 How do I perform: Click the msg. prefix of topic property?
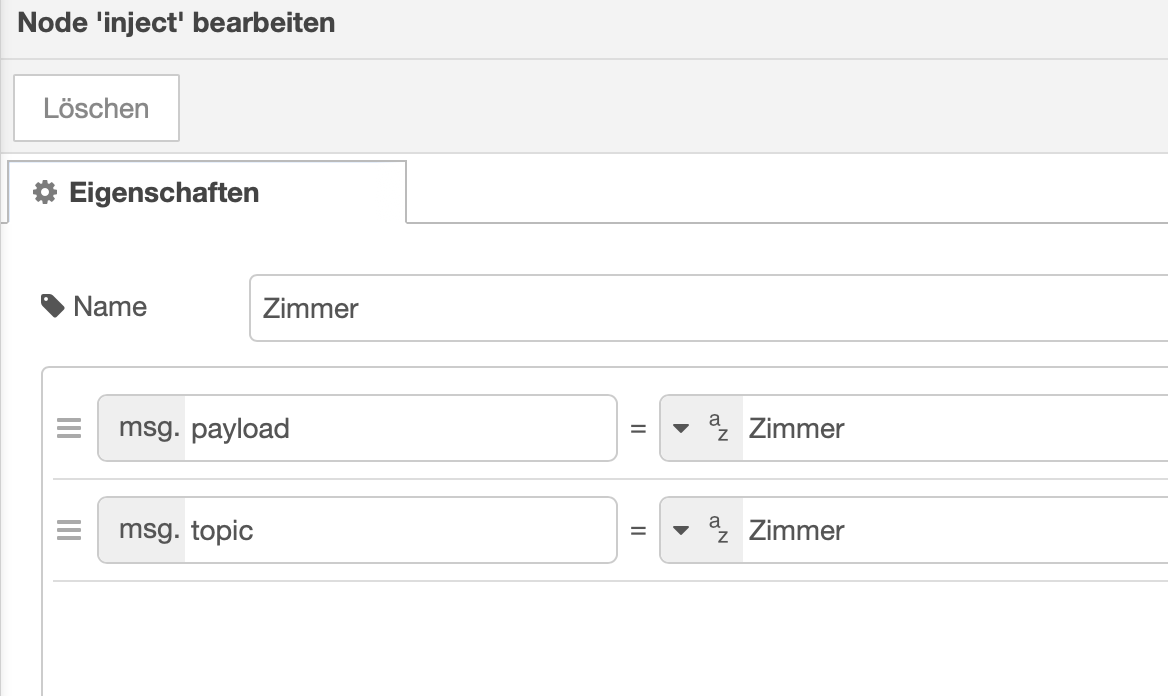click(x=148, y=530)
